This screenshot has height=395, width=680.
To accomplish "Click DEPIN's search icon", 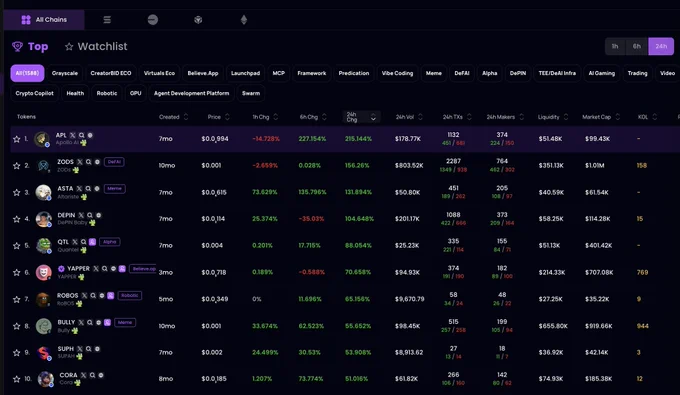I will point(90,215).
